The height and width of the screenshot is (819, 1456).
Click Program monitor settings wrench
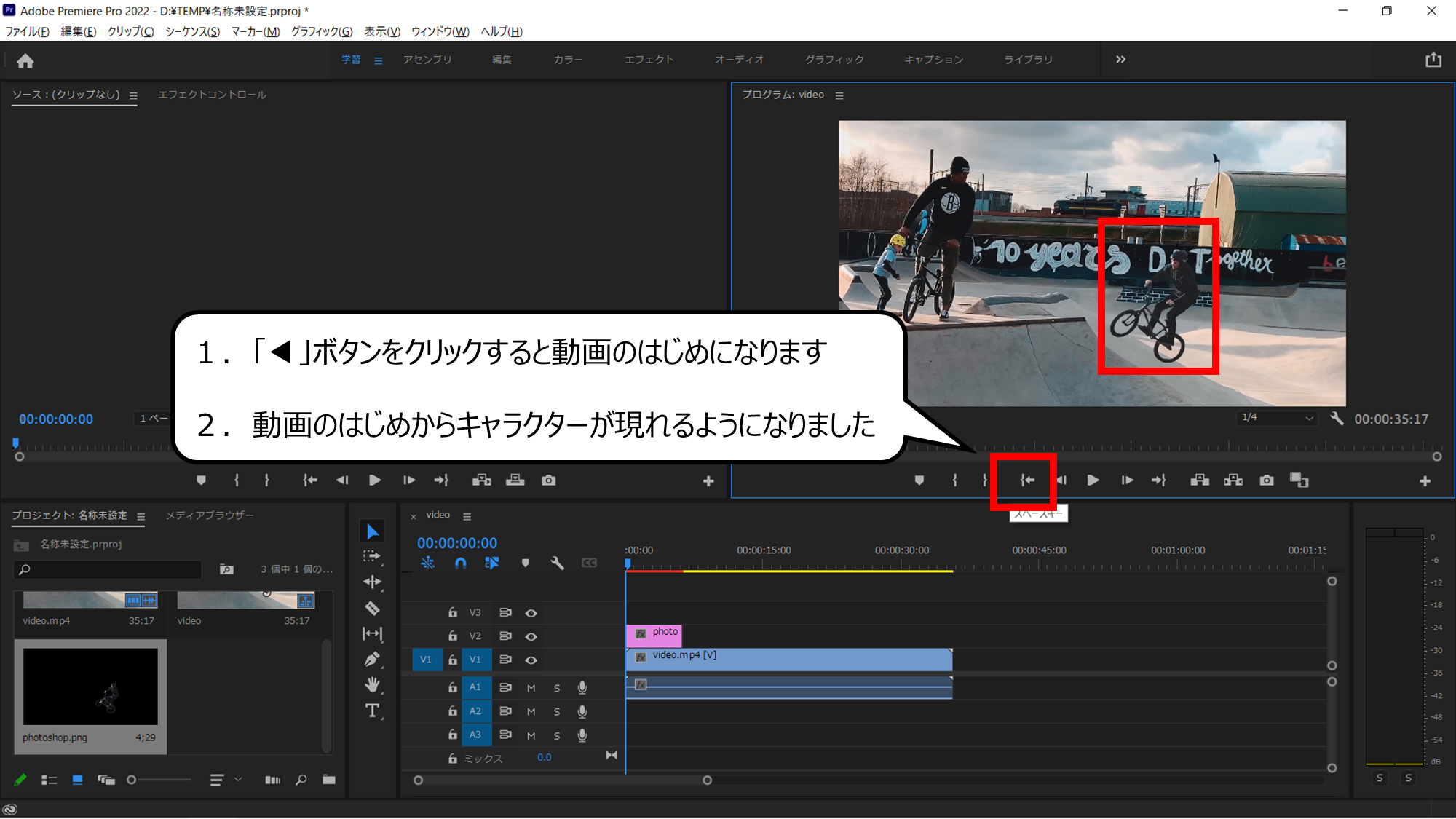pos(1337,419)
